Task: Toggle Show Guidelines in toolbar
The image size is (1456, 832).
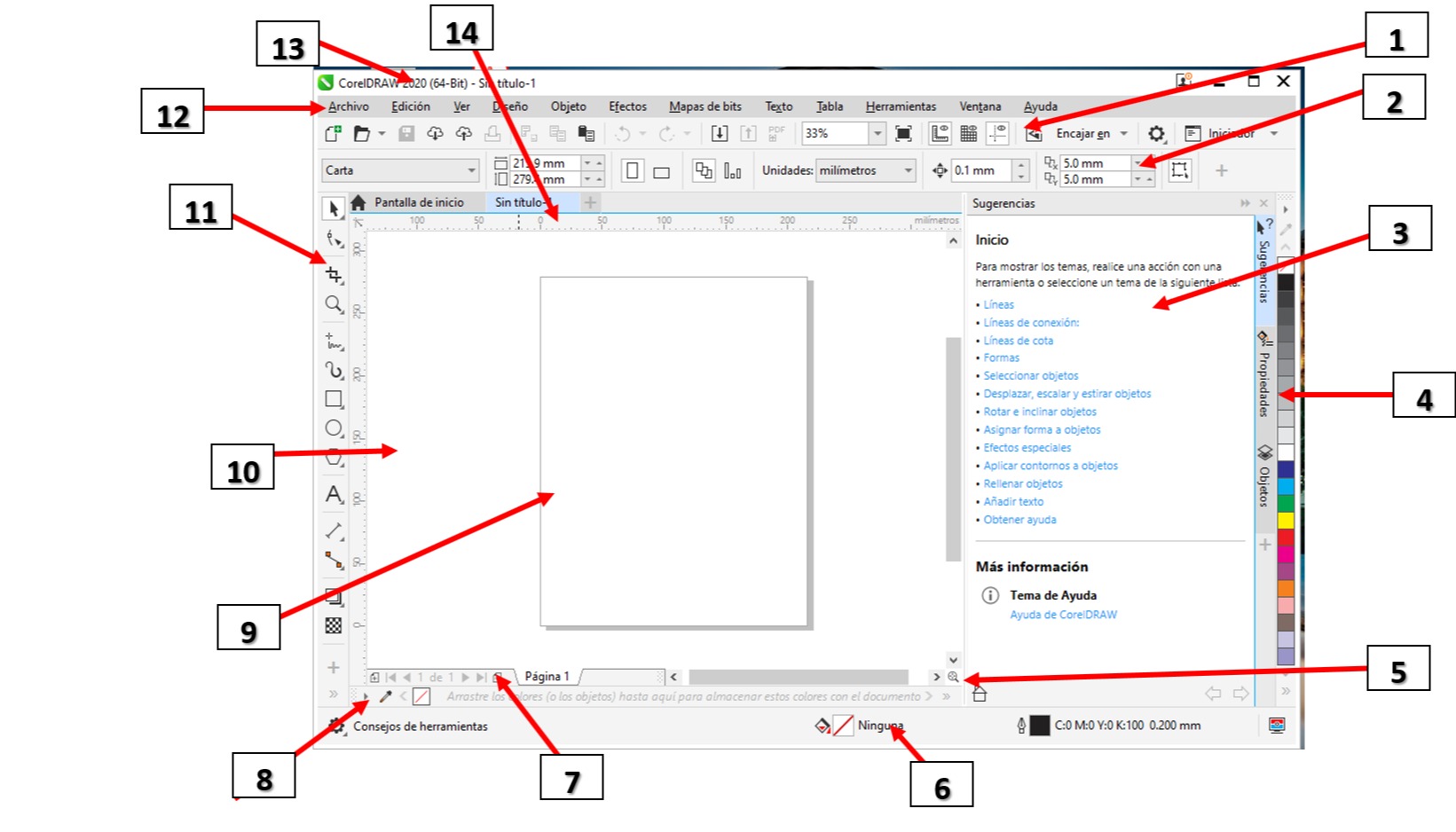Action: tap(998, 134)
